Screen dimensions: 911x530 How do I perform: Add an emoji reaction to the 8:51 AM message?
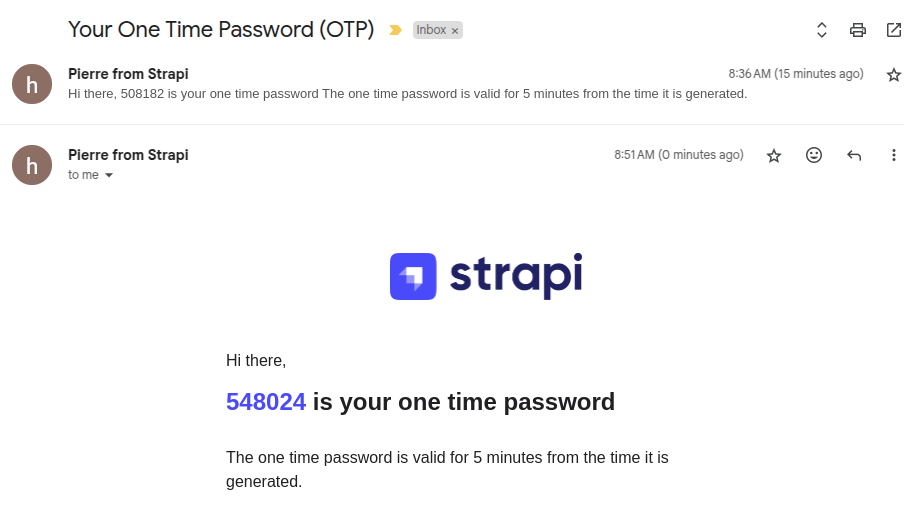tap(814, 155)
